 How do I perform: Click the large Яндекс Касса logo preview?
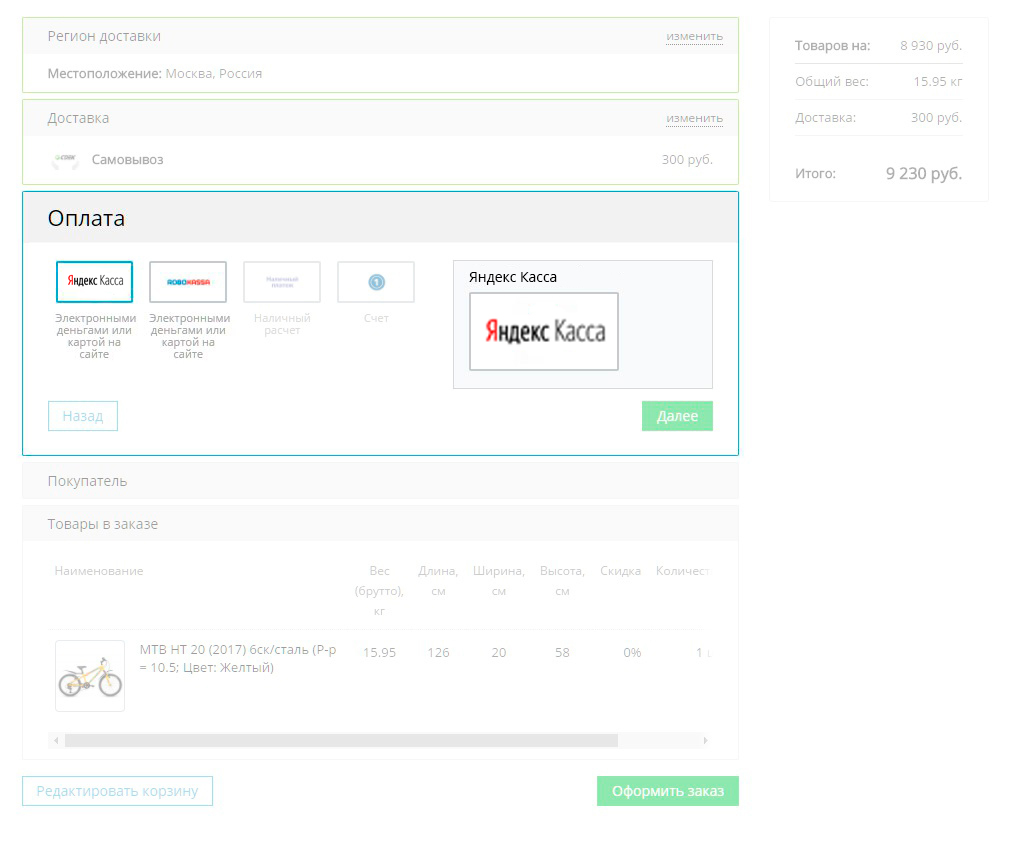pos(544,332)
